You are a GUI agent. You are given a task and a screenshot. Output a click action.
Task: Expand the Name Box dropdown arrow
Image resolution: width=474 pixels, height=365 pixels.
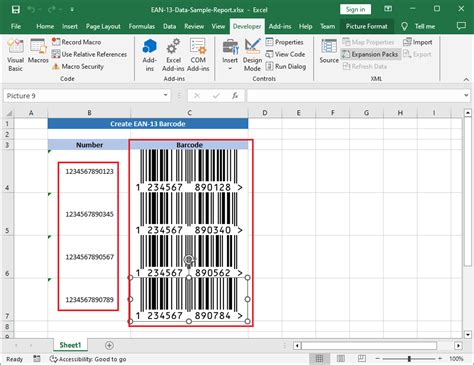pos(165,96)
